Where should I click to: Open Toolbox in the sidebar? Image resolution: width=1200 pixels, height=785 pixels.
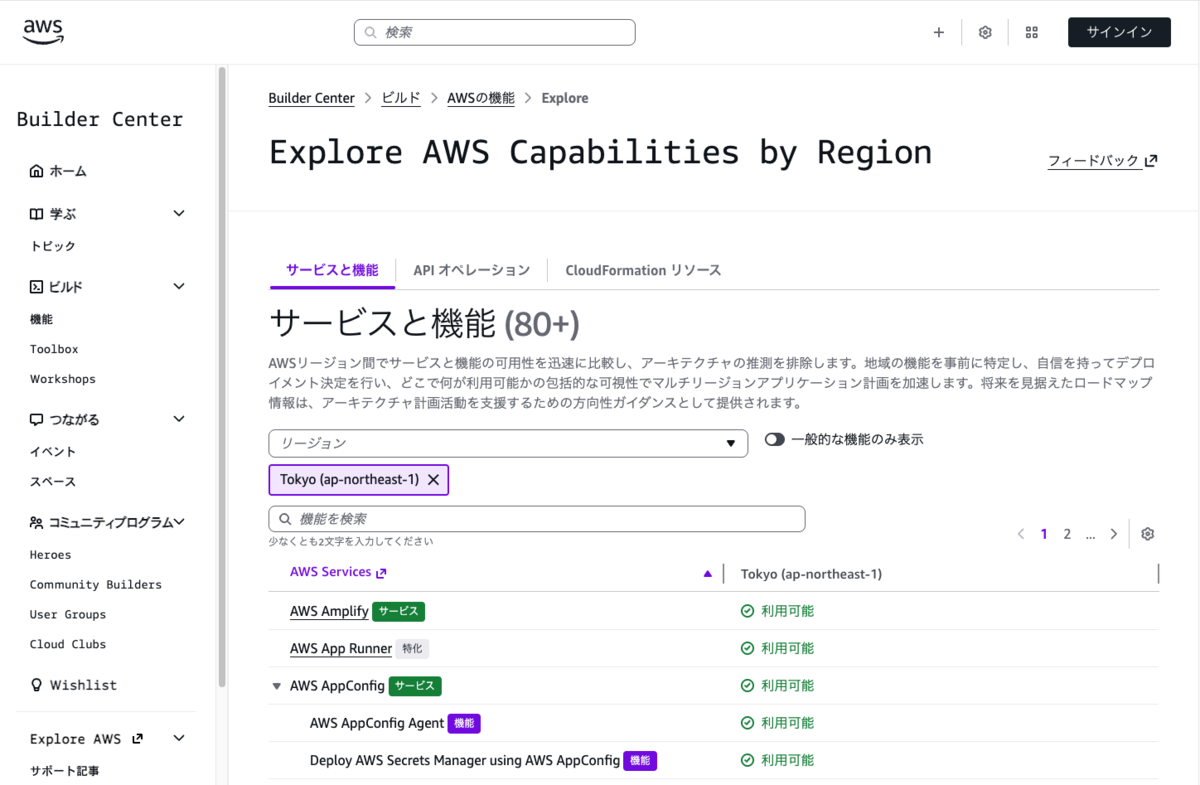[54, 349]
